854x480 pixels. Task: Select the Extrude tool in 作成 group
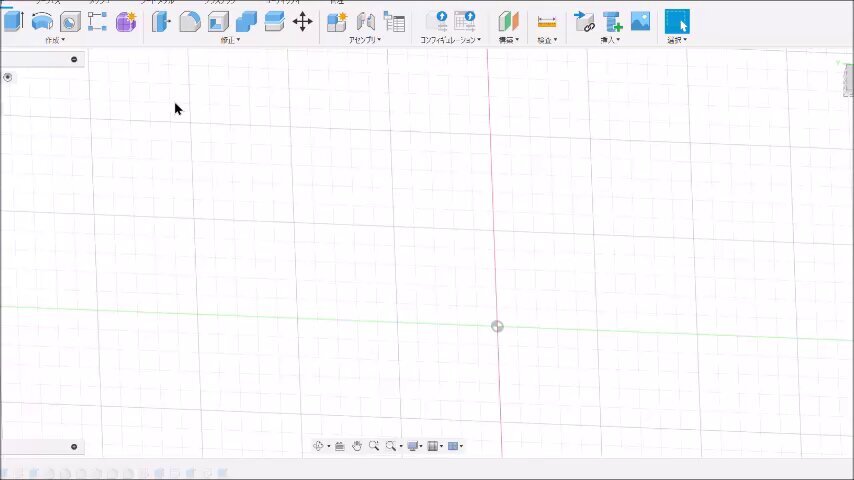click(x=14, y=21)
